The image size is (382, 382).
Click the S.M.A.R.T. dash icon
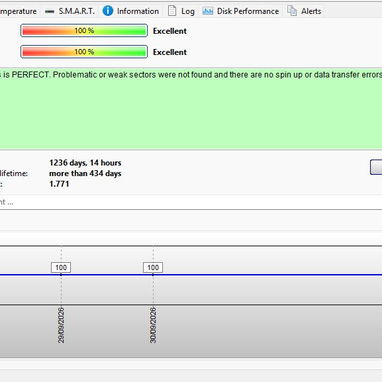coord(49,12)
